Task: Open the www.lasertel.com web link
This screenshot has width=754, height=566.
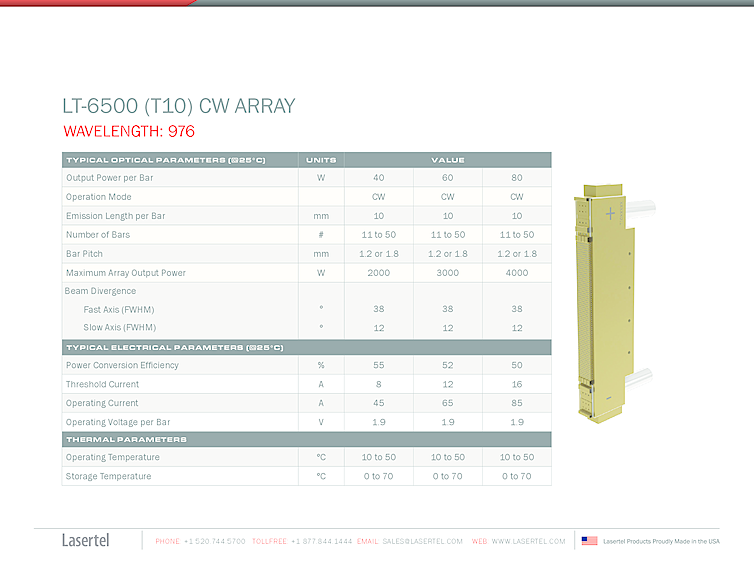Action: click(528, 541)
